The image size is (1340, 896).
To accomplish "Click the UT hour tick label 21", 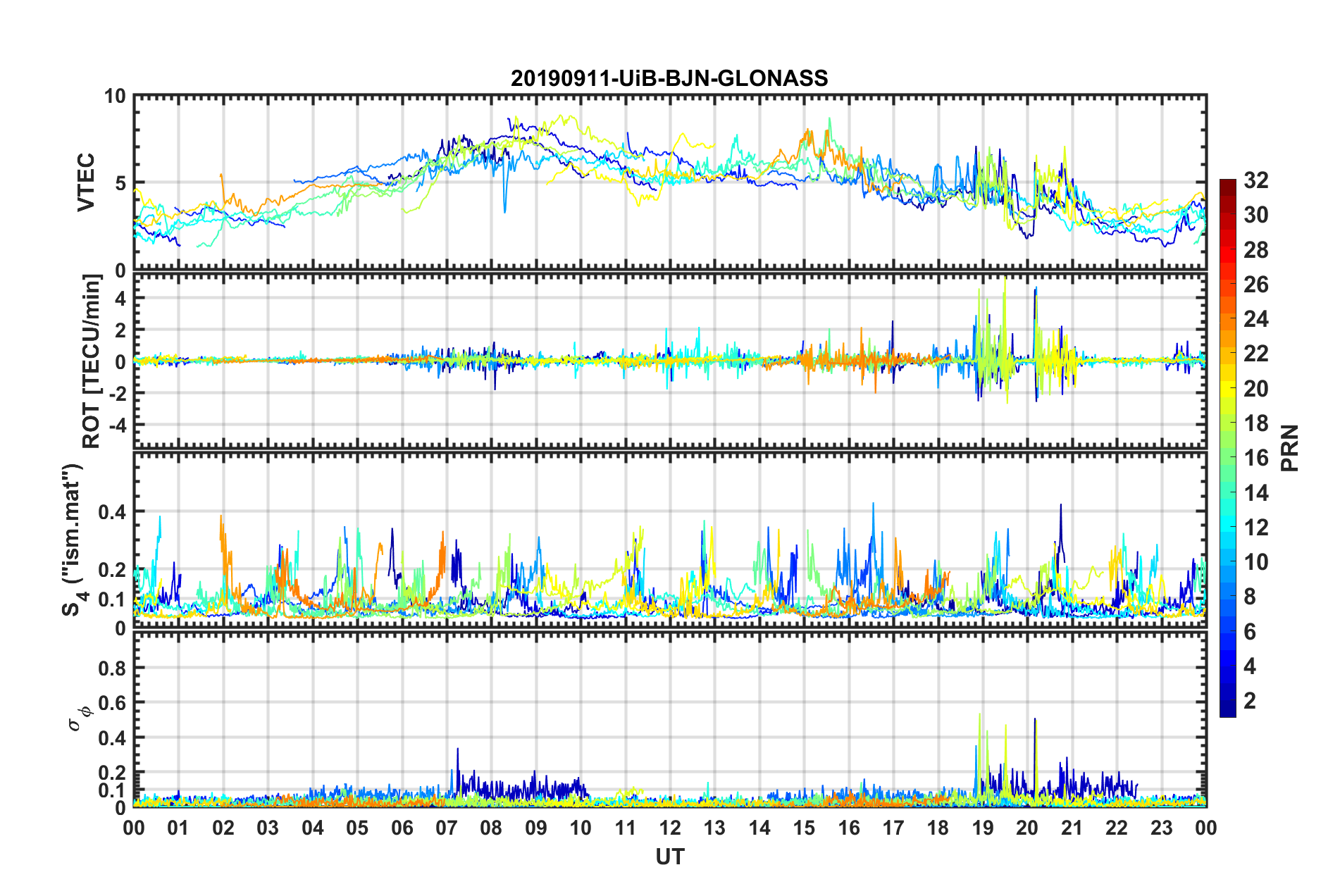I will click(1072, 828).
